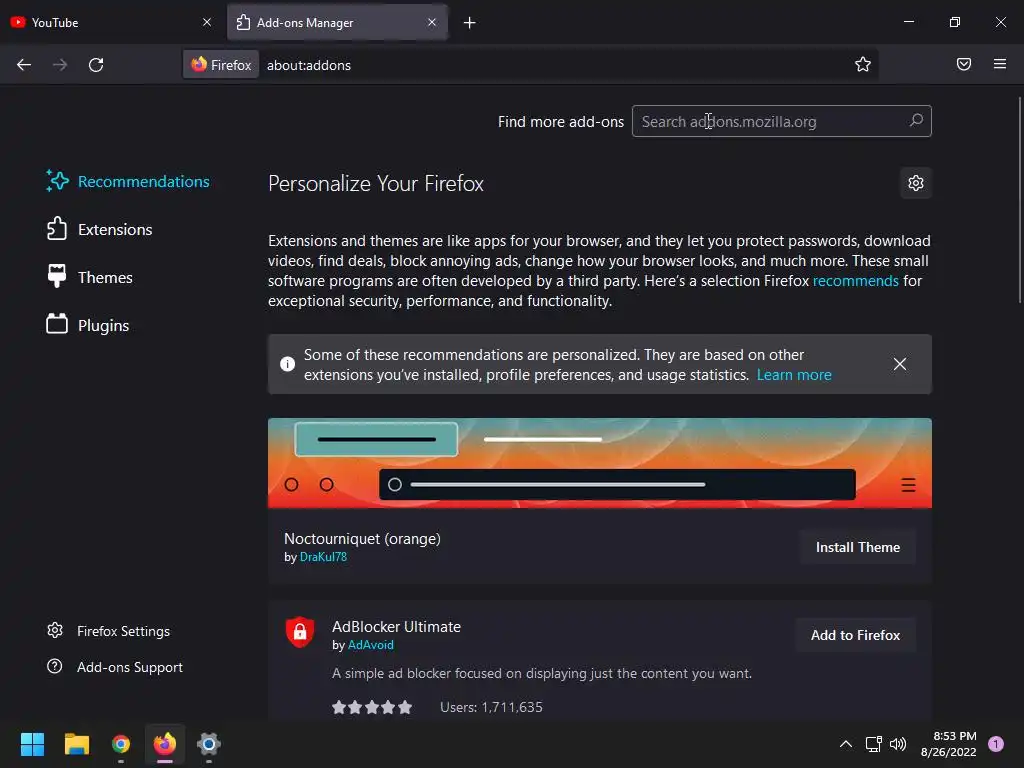1024x768 pixels.
Task: Open a new tab with the plus button
Action: tap(470, 23)
